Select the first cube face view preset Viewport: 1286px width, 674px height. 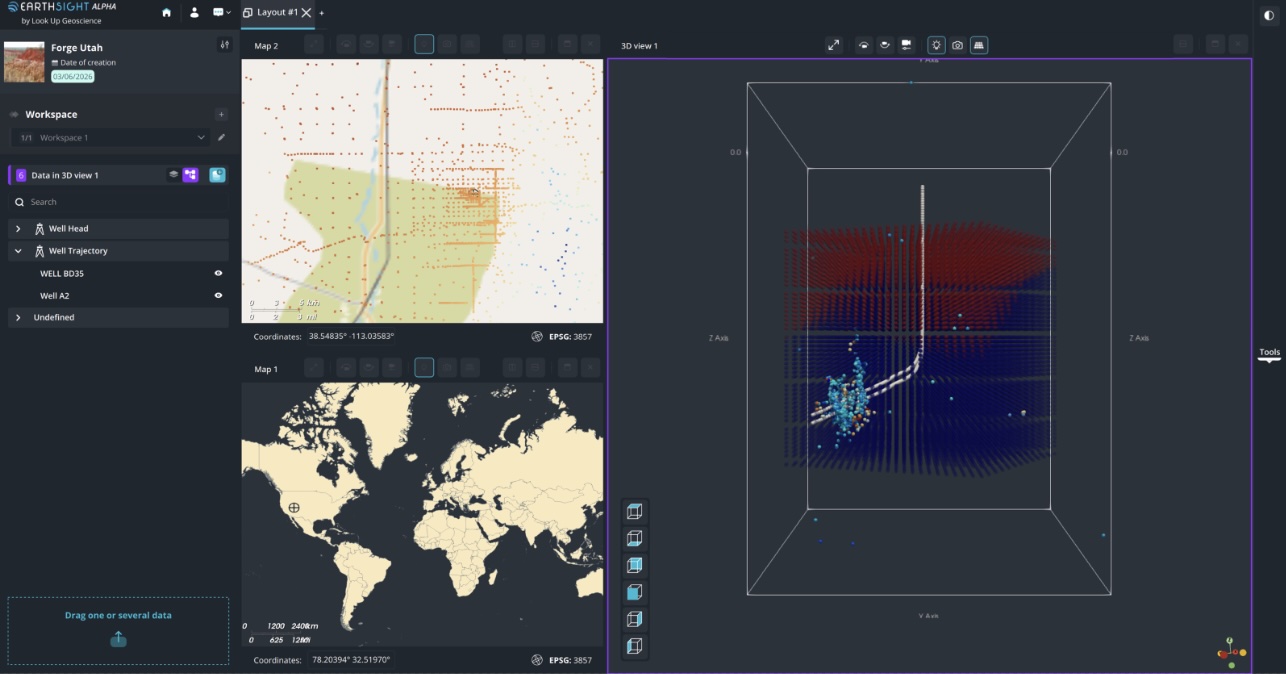pyautogui.click(x=634, y=512)
